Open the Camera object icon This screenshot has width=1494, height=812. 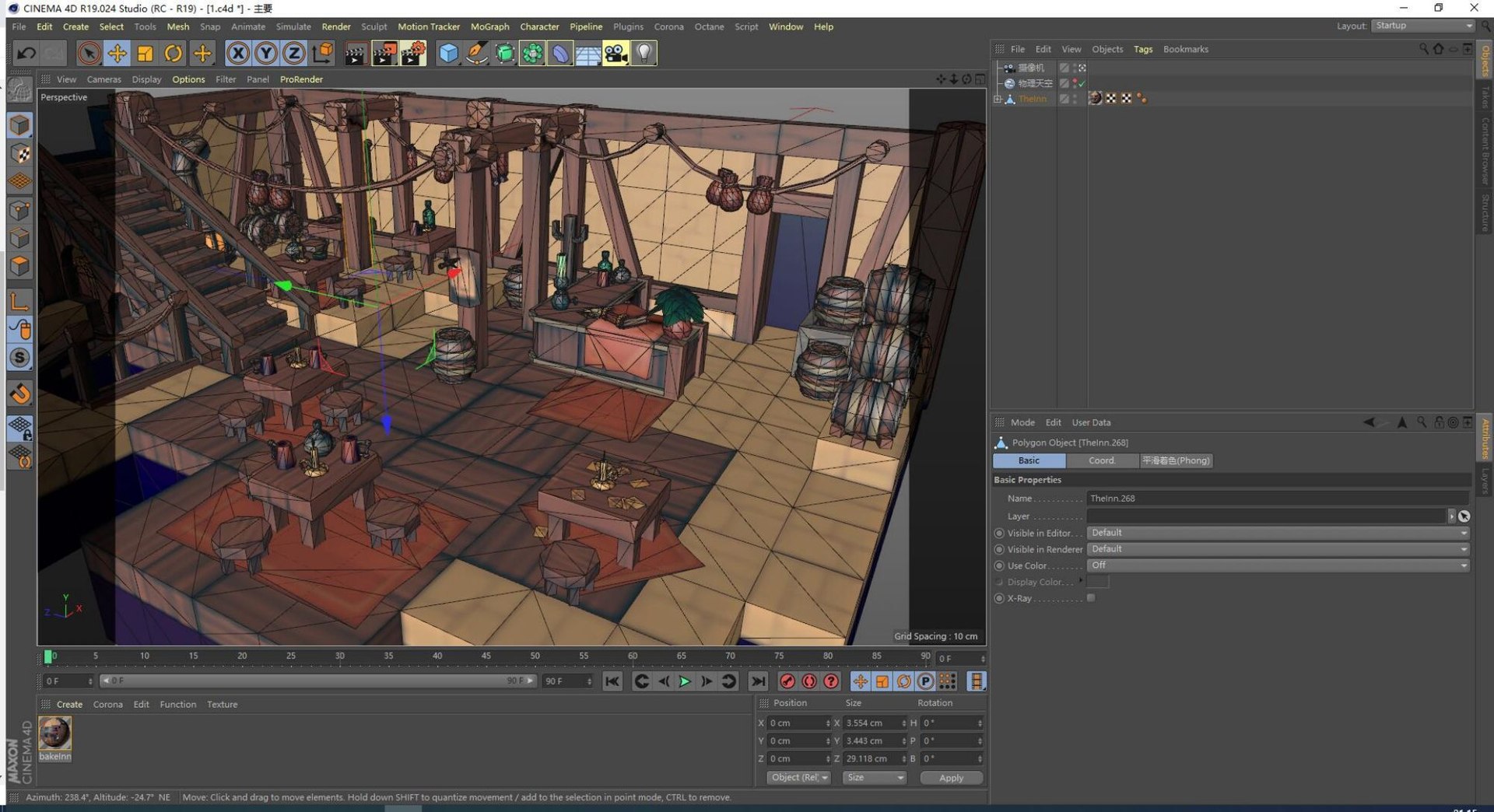point(615,54)
